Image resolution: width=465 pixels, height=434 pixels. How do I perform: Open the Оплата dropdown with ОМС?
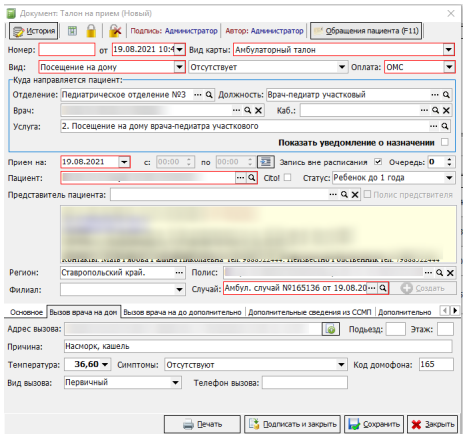449,67
